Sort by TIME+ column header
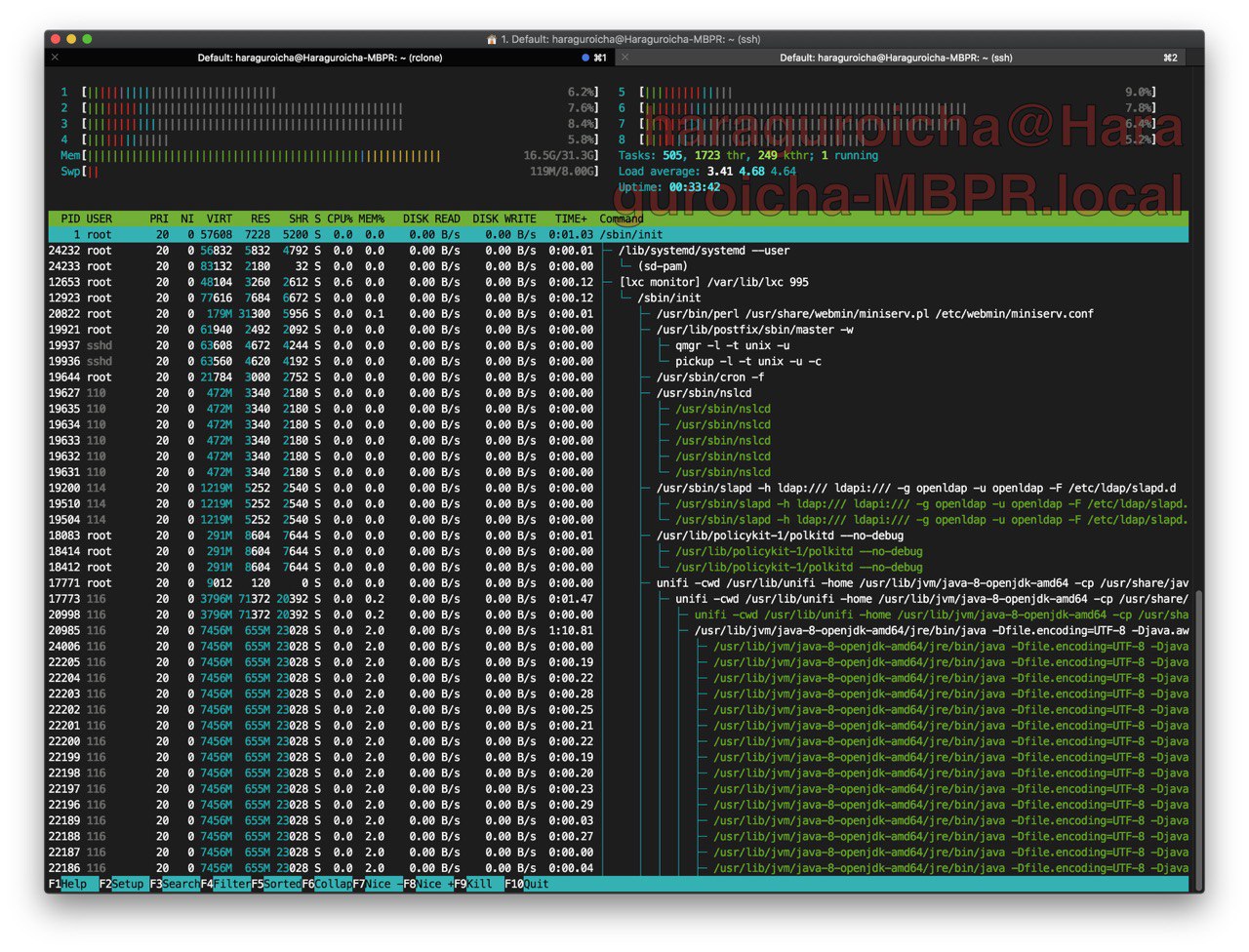The image size is (1249, 952). coord(572,218)
